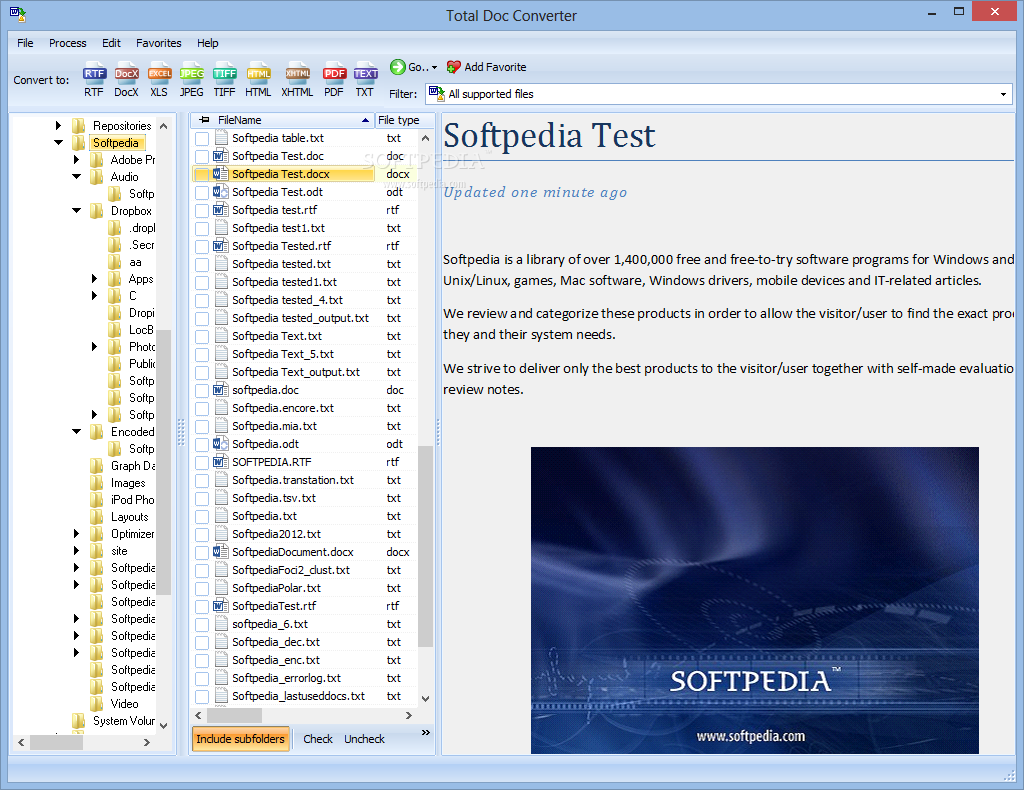Expand the Adobe Pr folder node
Image resolution: width=1024 pixels, height=790 pixels.
point(76,159)
